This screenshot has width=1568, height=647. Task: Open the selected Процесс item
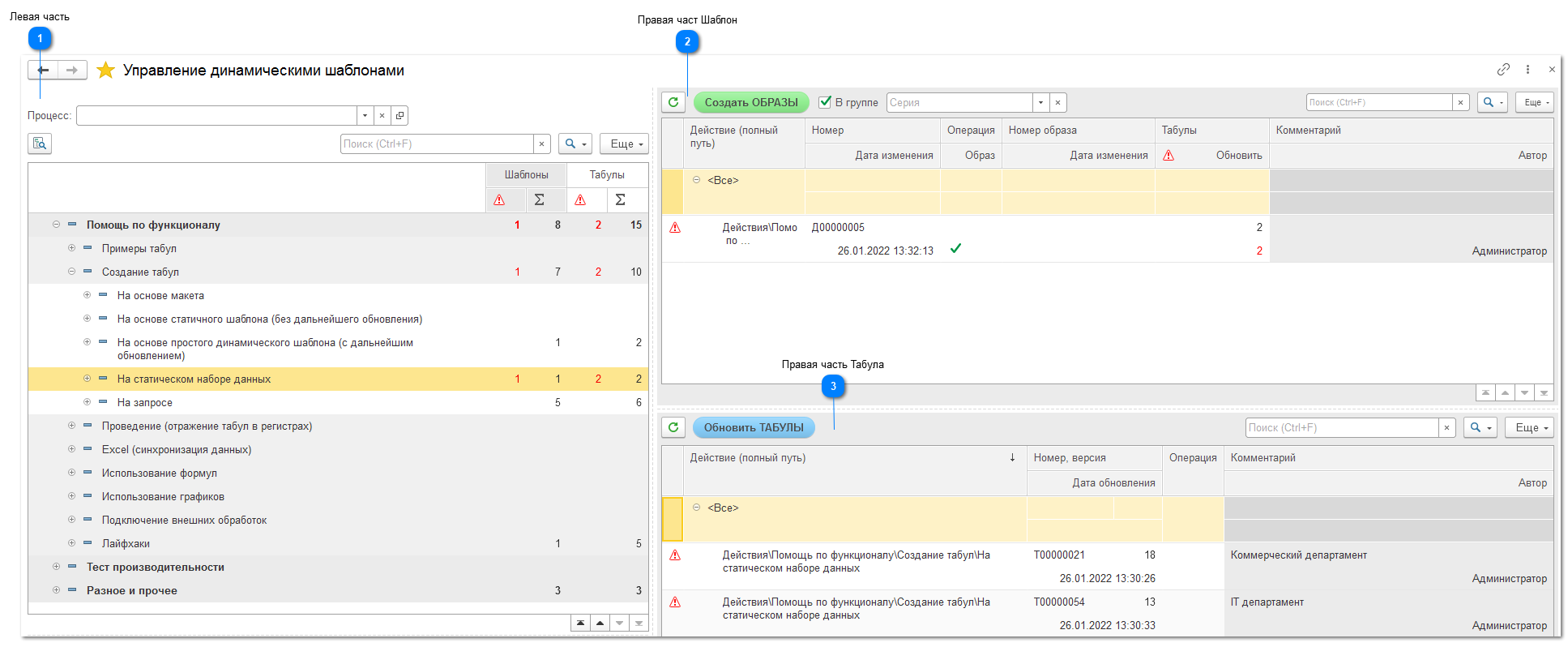click(399, 116)
